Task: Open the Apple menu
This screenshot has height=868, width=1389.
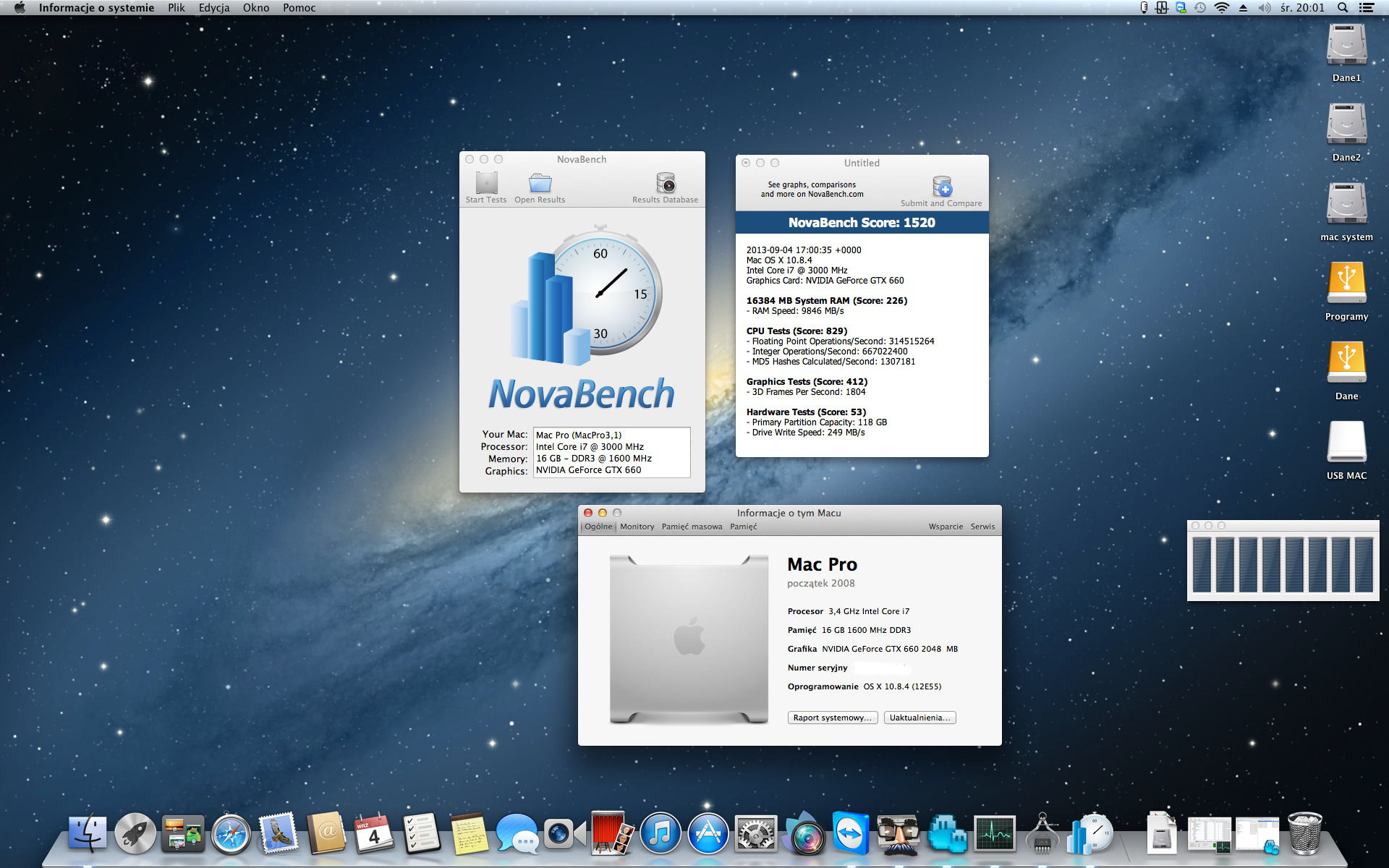Action: point(20,8)
